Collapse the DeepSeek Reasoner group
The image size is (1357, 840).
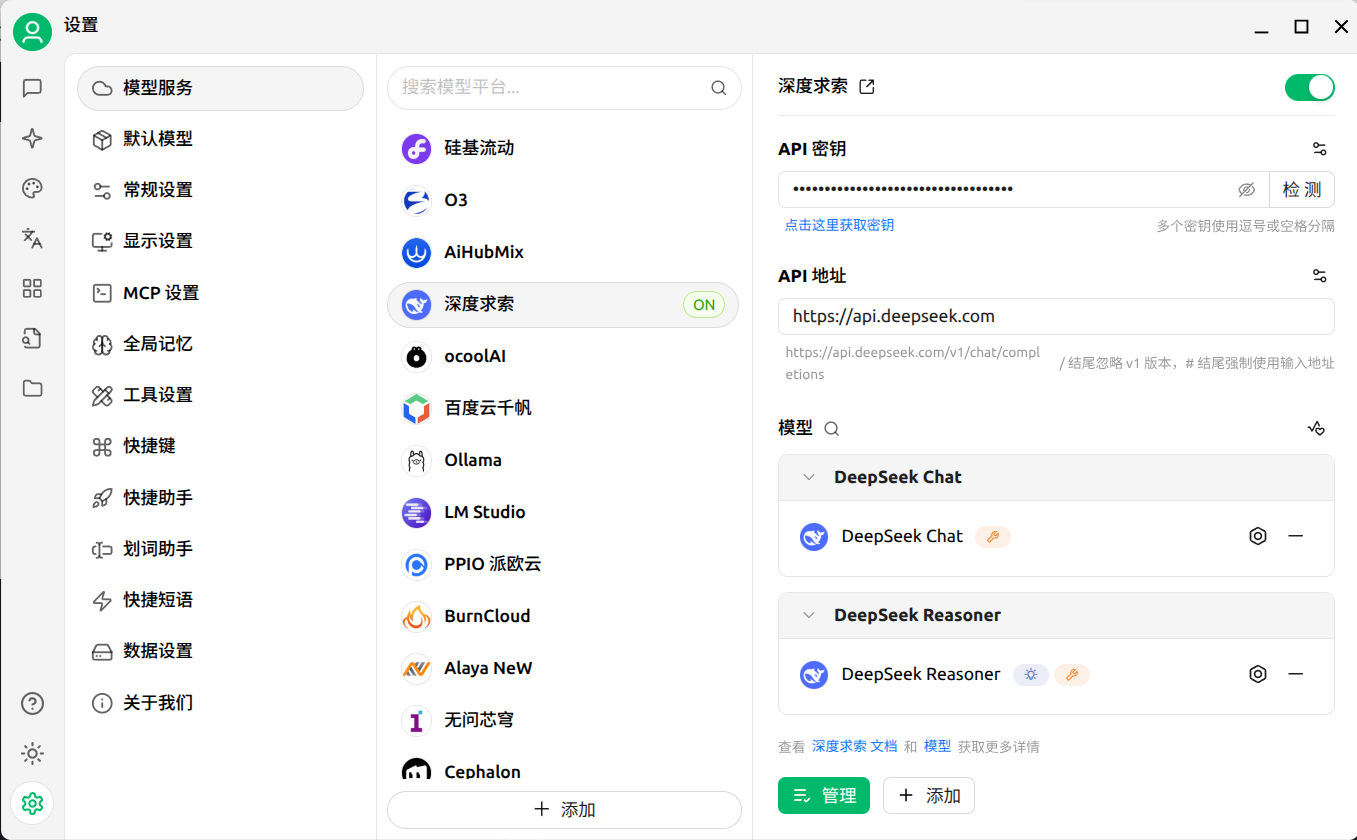pyautogui.click(x=809, y=616)
